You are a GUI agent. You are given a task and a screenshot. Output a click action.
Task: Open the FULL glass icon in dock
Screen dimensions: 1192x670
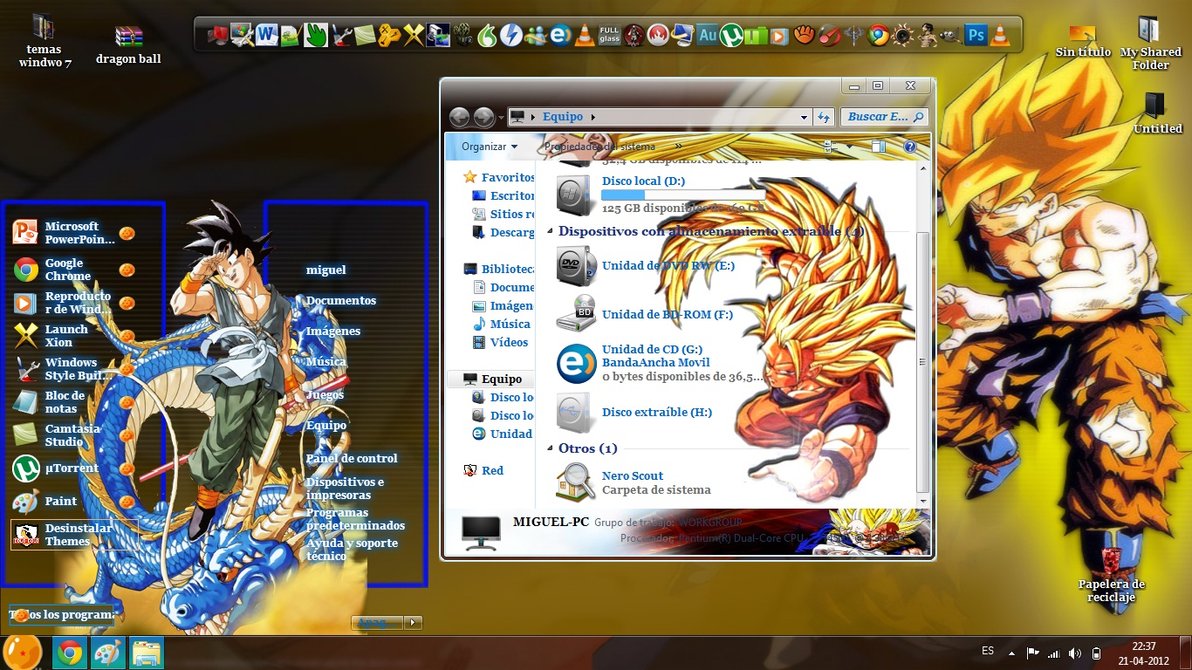click(x=609, y=35)
